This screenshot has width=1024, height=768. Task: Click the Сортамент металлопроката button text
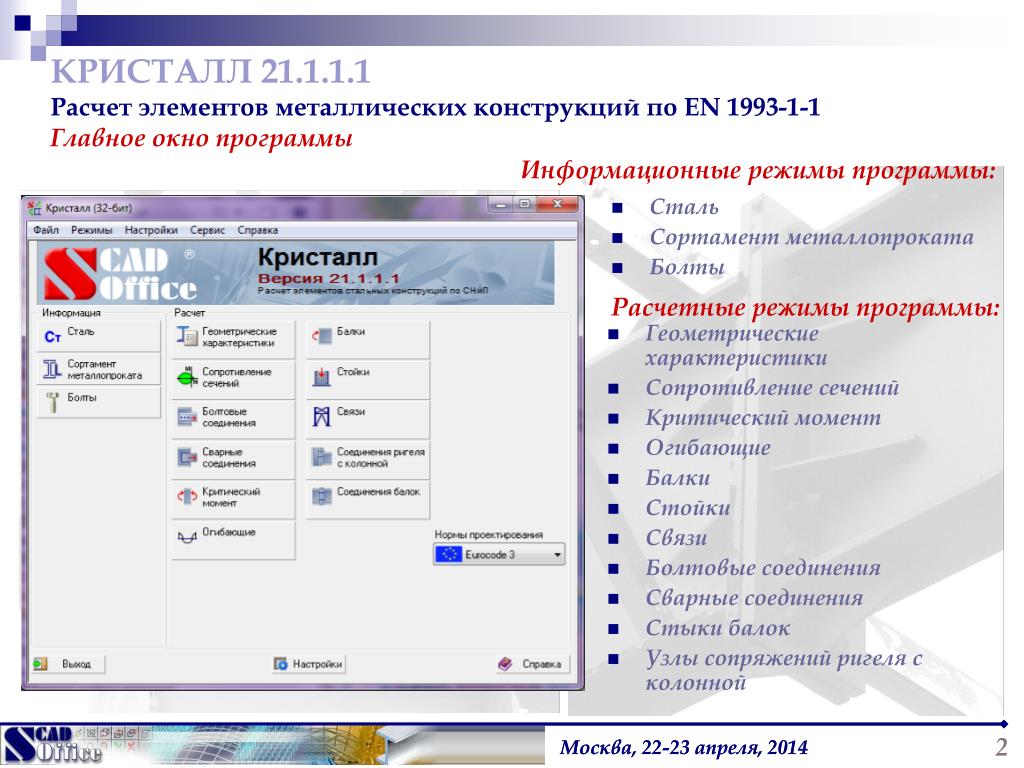pyautogui.click(x=104, y=370)
